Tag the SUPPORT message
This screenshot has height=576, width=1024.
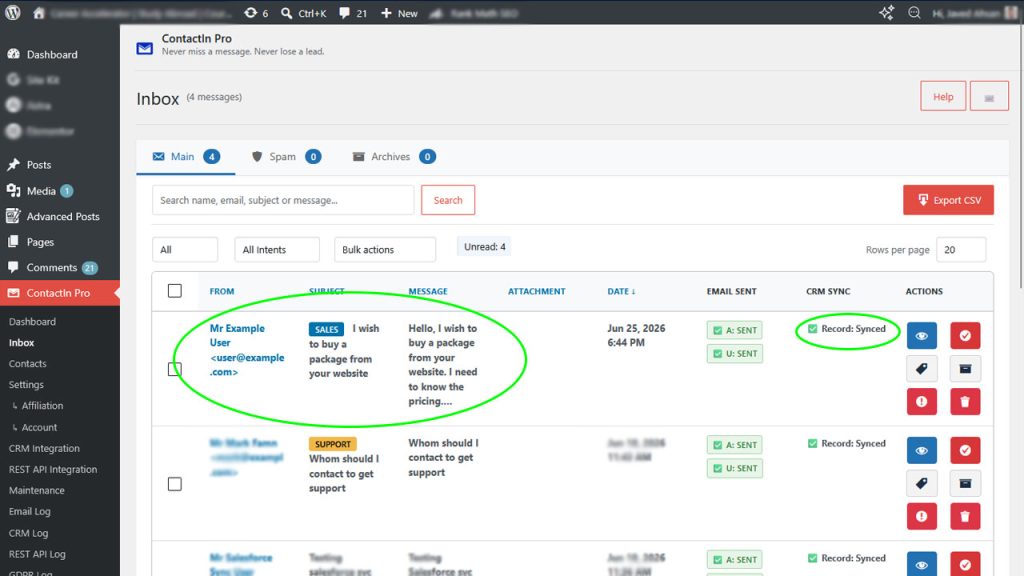(921, 483)
